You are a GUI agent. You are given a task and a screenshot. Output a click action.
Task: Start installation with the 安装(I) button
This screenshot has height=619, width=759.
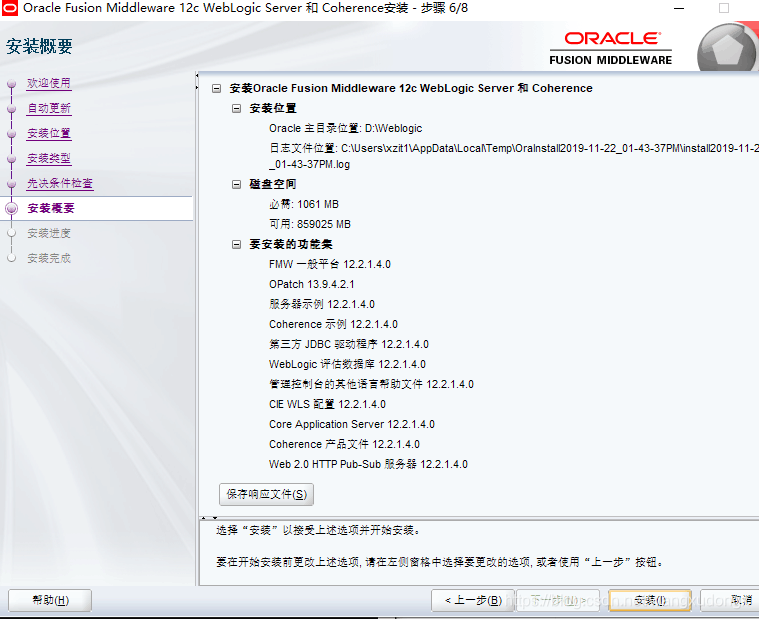(650, 601)
